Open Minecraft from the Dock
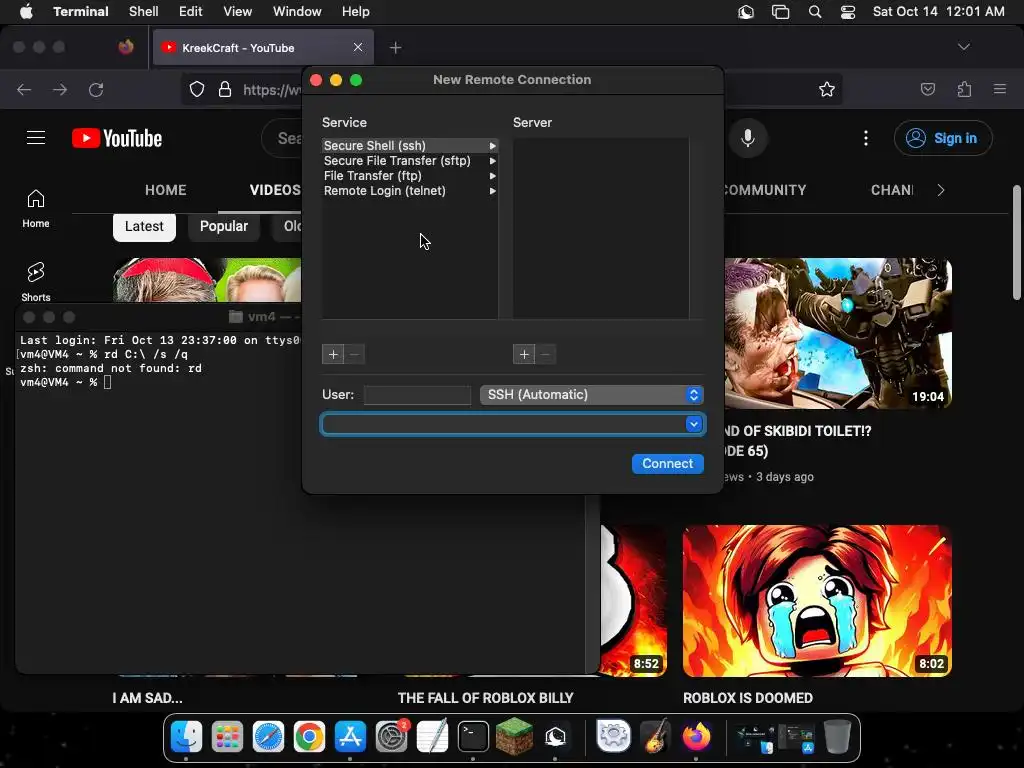The height and width of the screenshot is (768, 1024). coord(515,737)
